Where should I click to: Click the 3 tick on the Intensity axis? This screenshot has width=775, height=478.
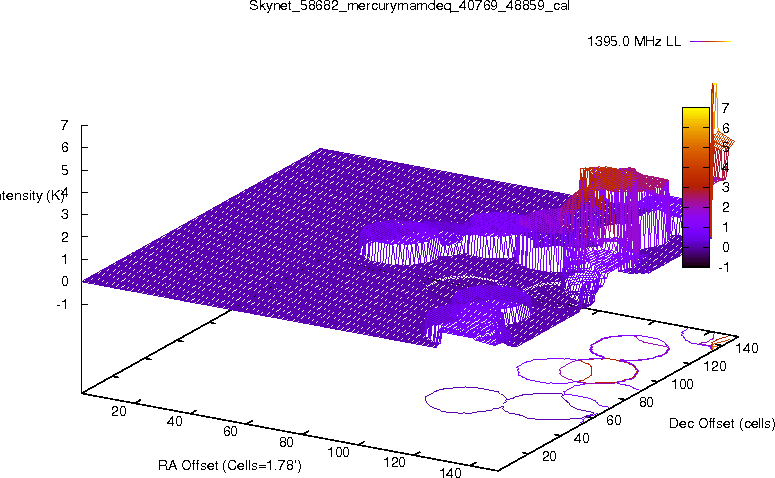64,215
